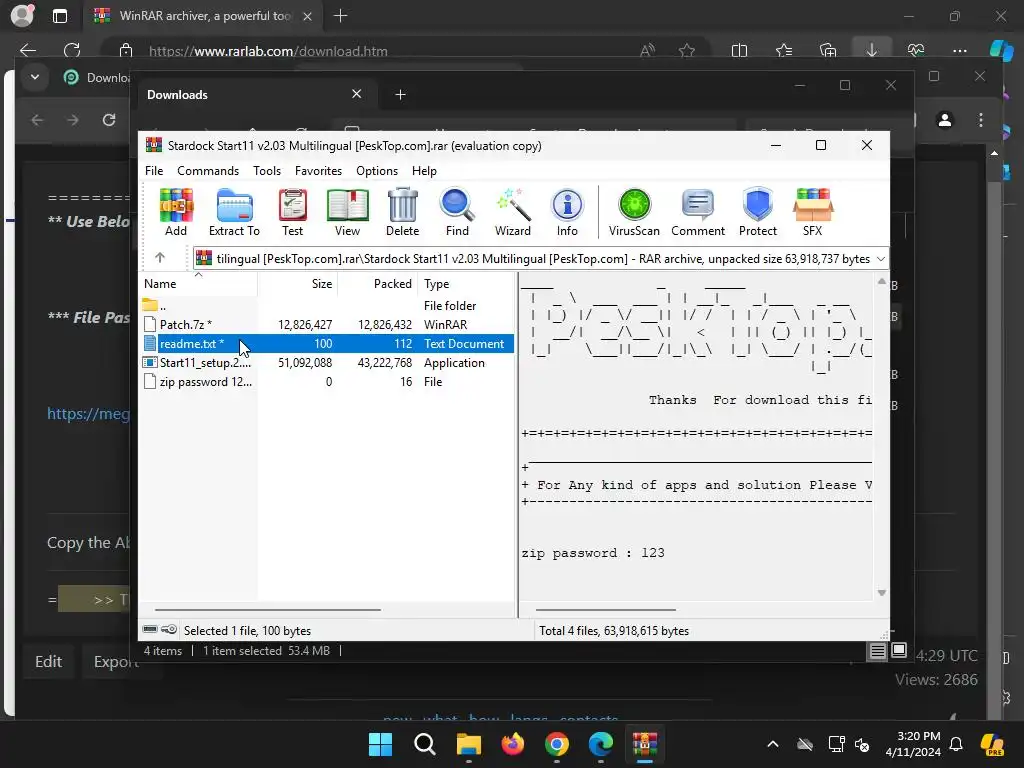Click the drive icon in WinRAR status bar
The height and width of the screenshot is (768, 1024).
click(x=150, y=630)
